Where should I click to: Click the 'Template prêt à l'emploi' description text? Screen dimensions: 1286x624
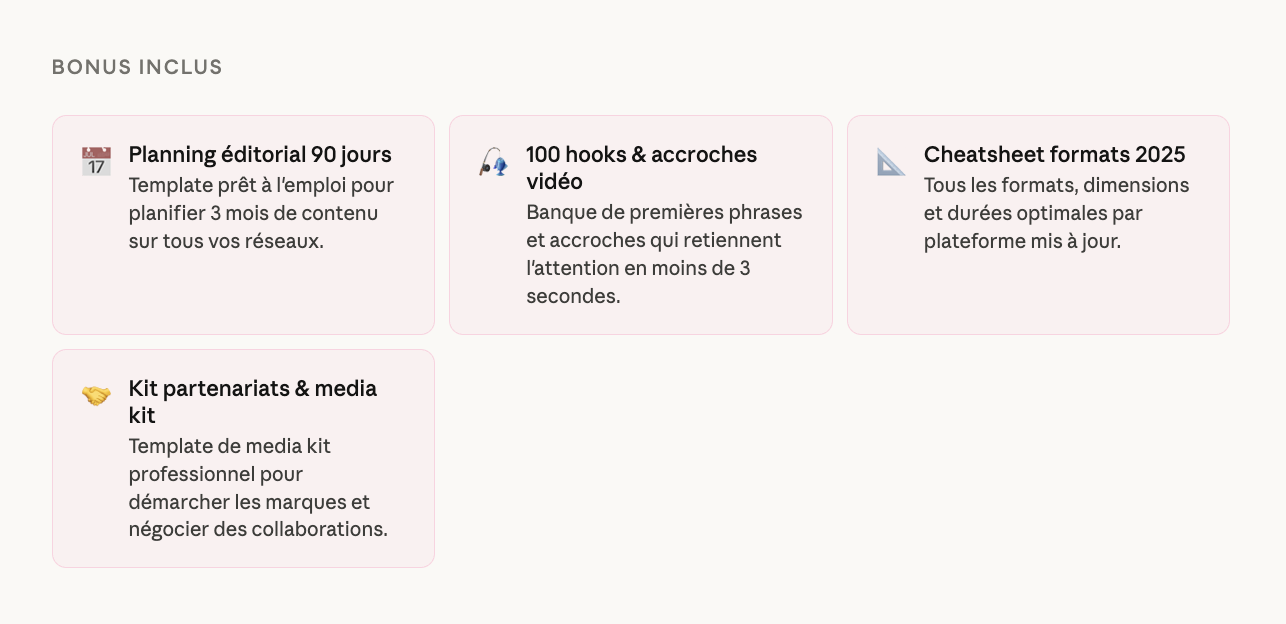(261, 186)
